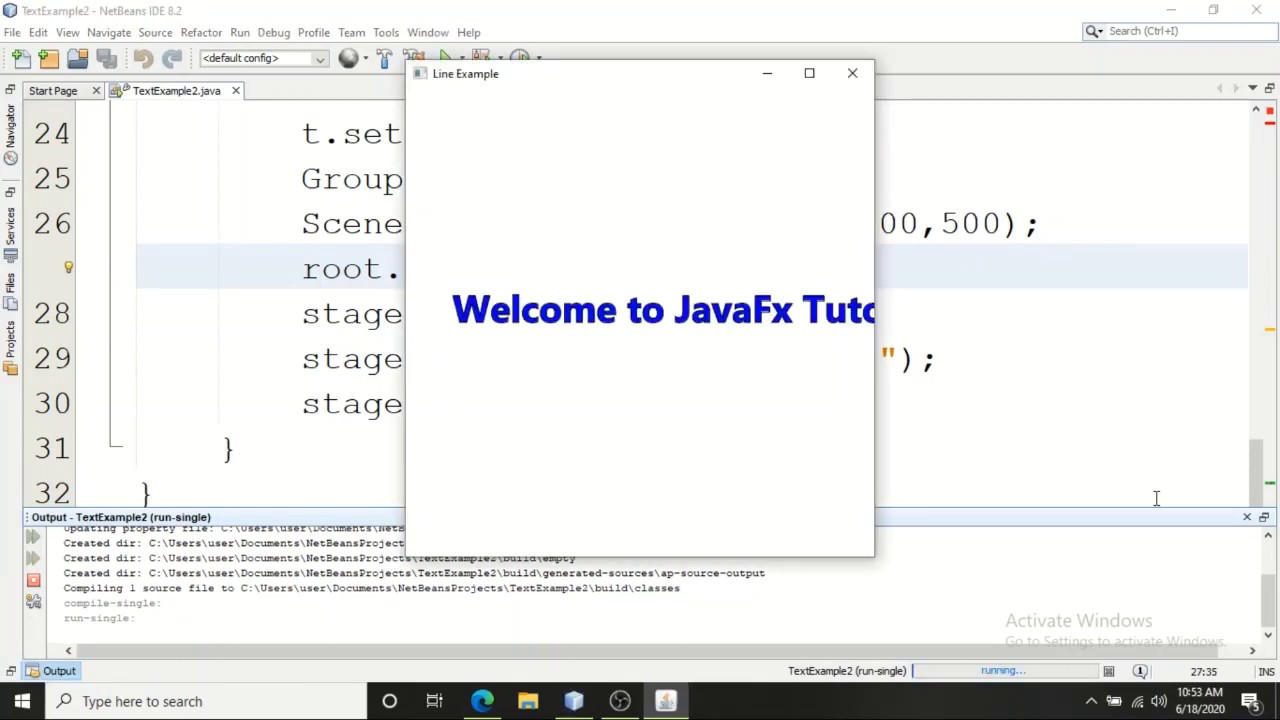
Task: Open the File menu
Action: (x=12, y=32)
